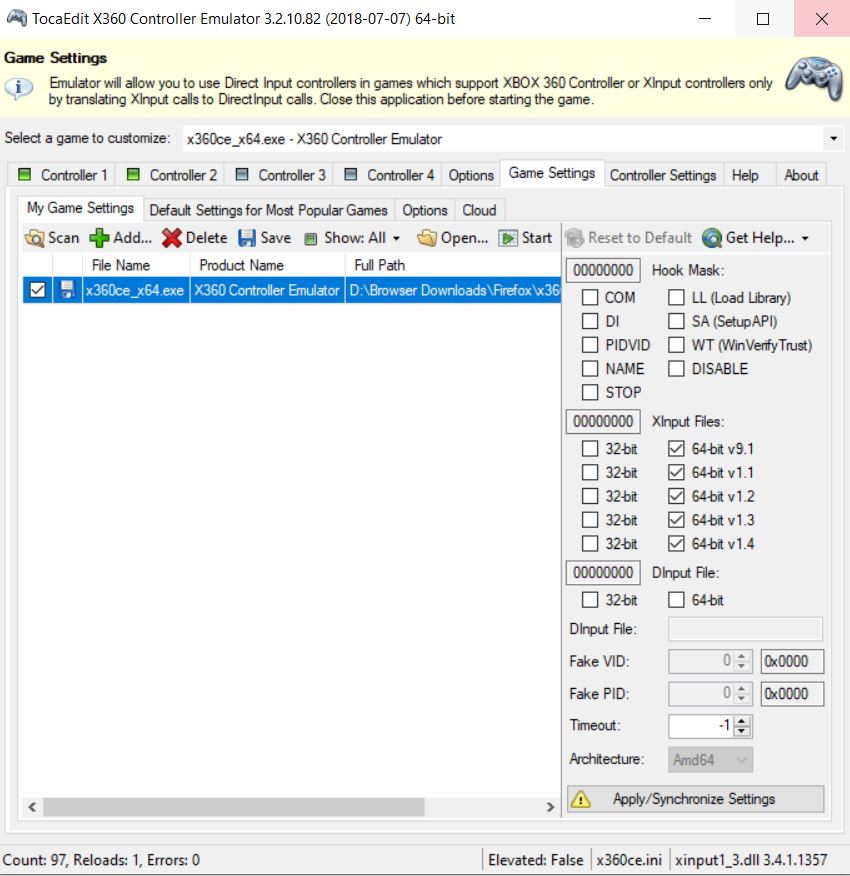
Task: Check the 32-bit DInput File checkbox
Action: point(590,600)
